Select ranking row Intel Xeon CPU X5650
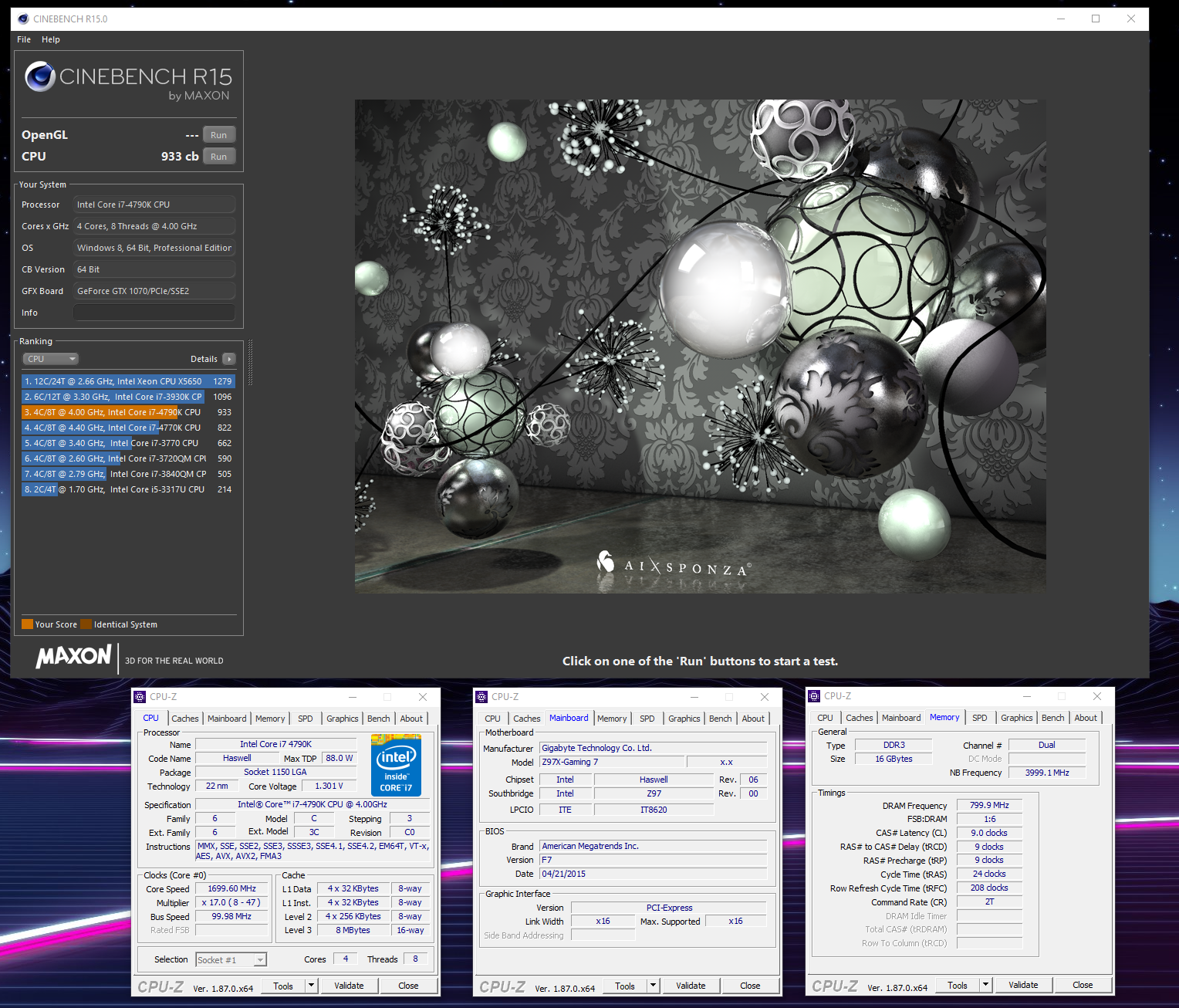 click(x=128, y=381)
